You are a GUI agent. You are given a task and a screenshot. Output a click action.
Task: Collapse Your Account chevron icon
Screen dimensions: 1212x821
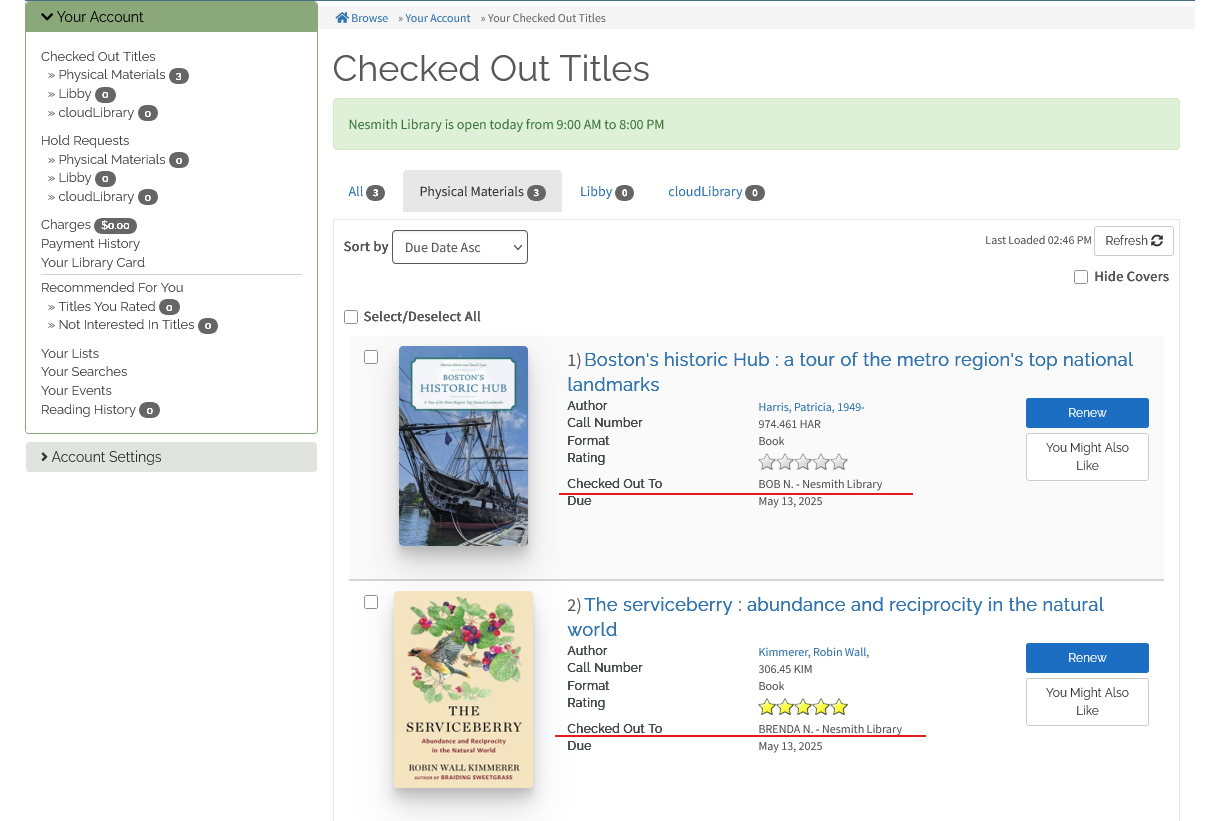click(47, 17)
